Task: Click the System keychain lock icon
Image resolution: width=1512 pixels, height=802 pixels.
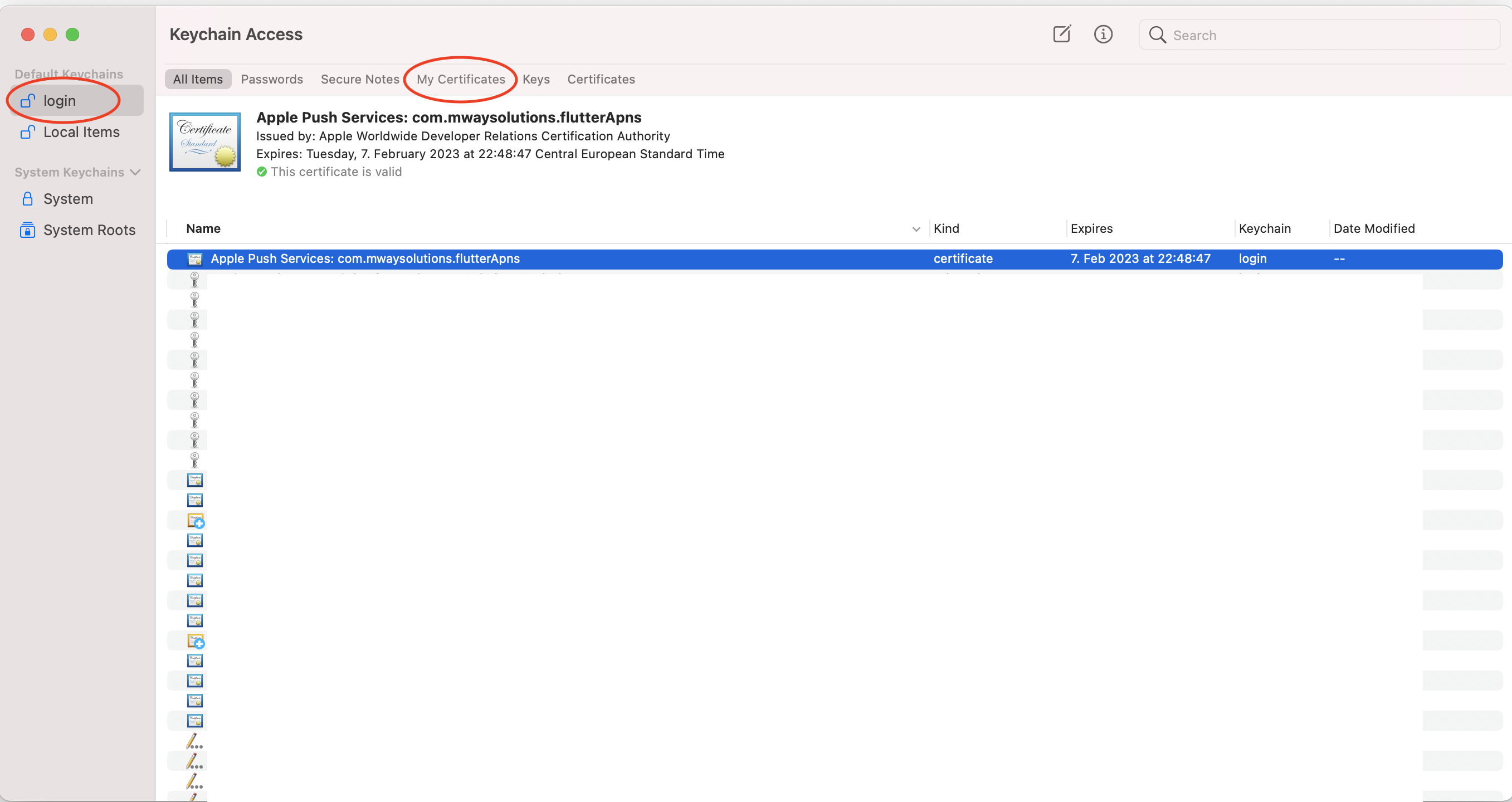Action: [x=27, y=199]
